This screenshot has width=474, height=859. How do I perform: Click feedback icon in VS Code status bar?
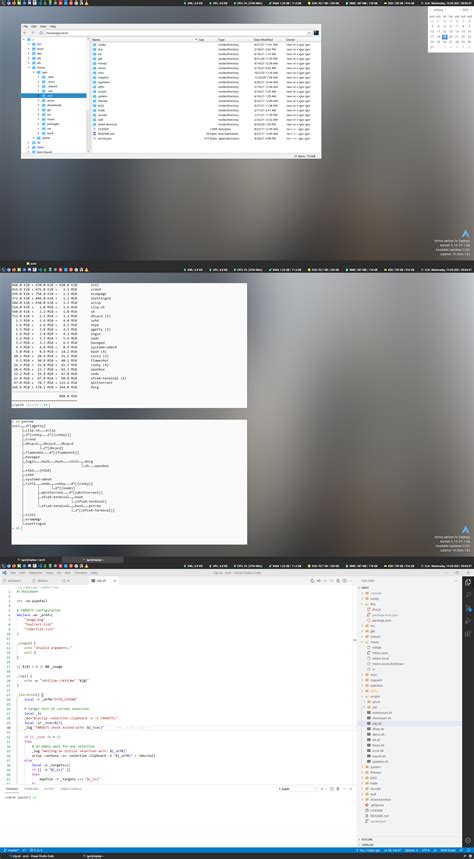pyautogui.click(x=461, y=850)
